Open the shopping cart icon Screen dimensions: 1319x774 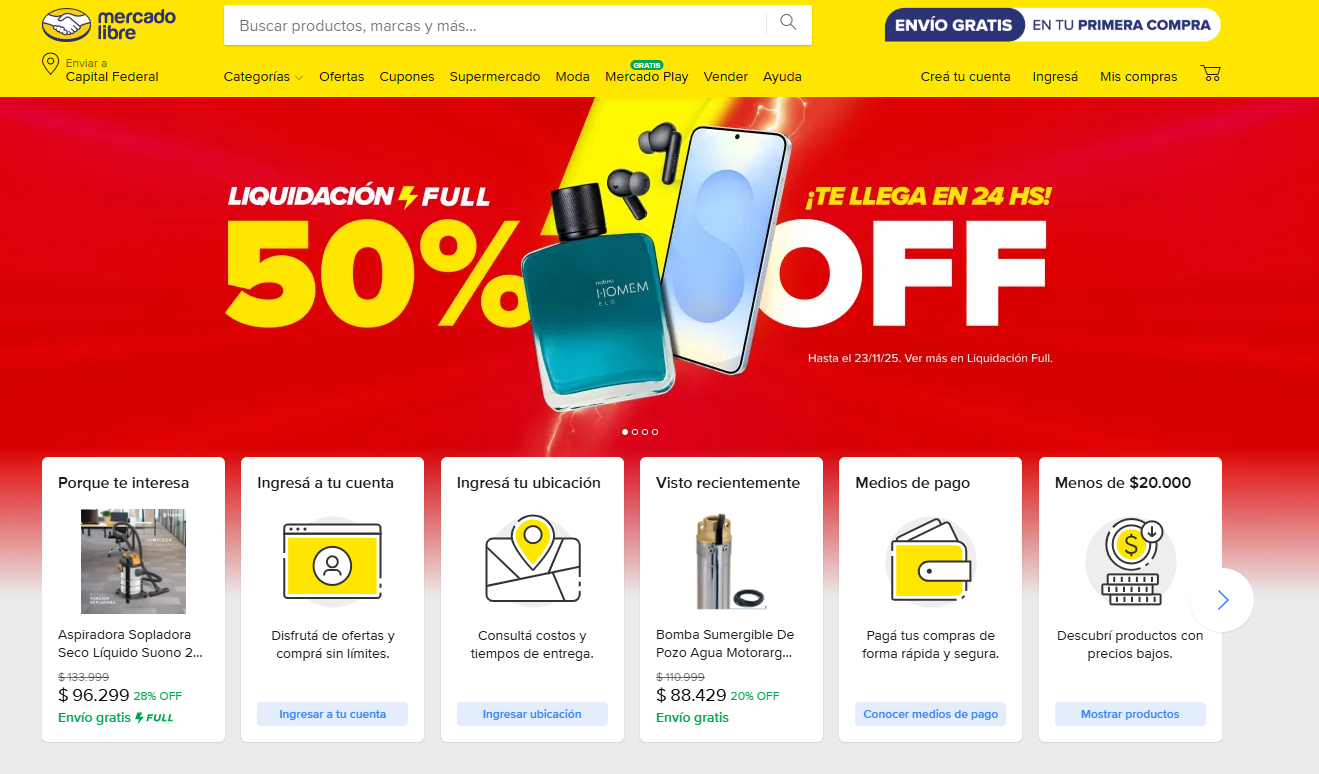click(1210, 74)
